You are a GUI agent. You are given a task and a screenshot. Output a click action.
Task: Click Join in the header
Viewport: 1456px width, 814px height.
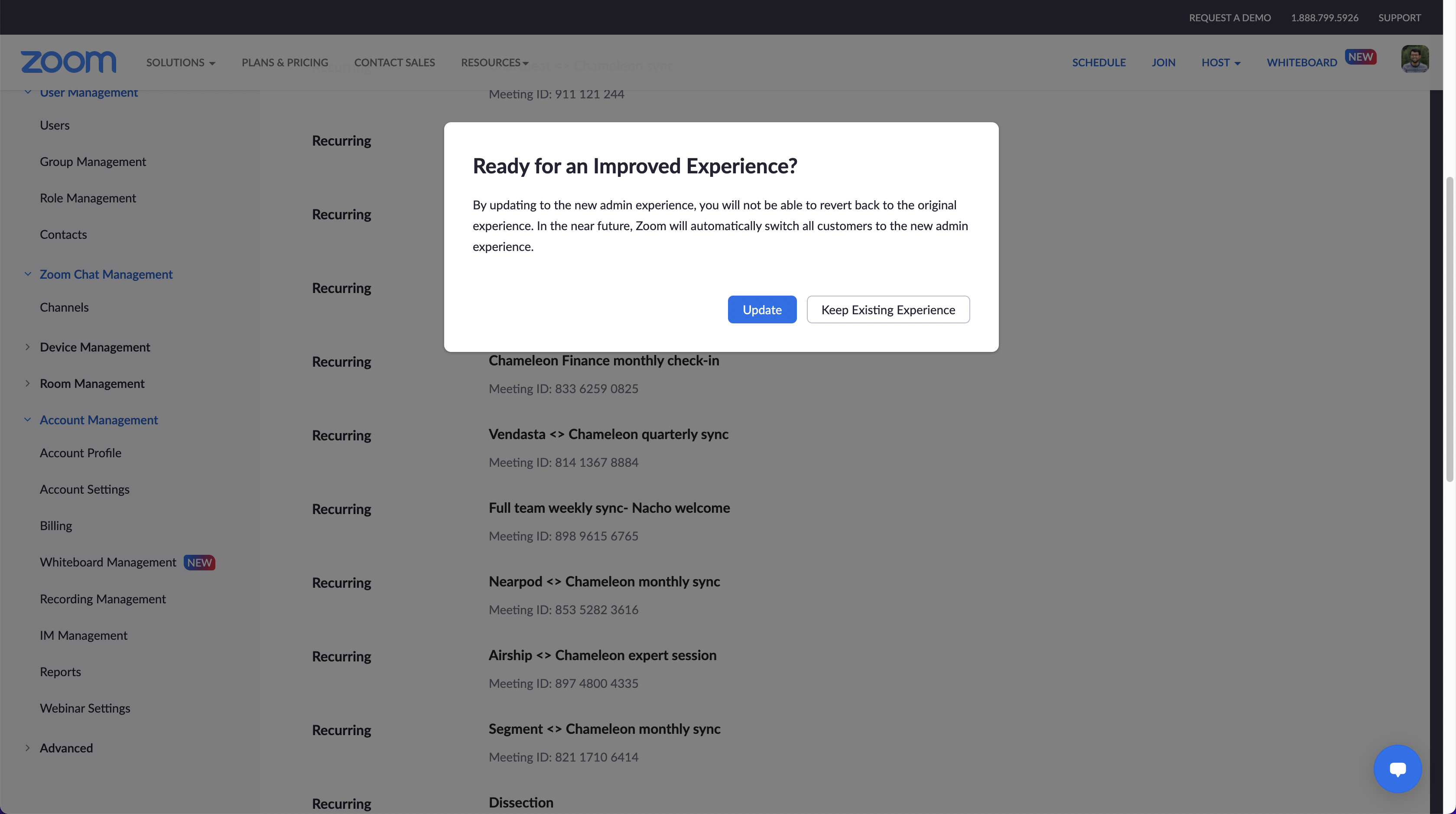coord(1163,62)
